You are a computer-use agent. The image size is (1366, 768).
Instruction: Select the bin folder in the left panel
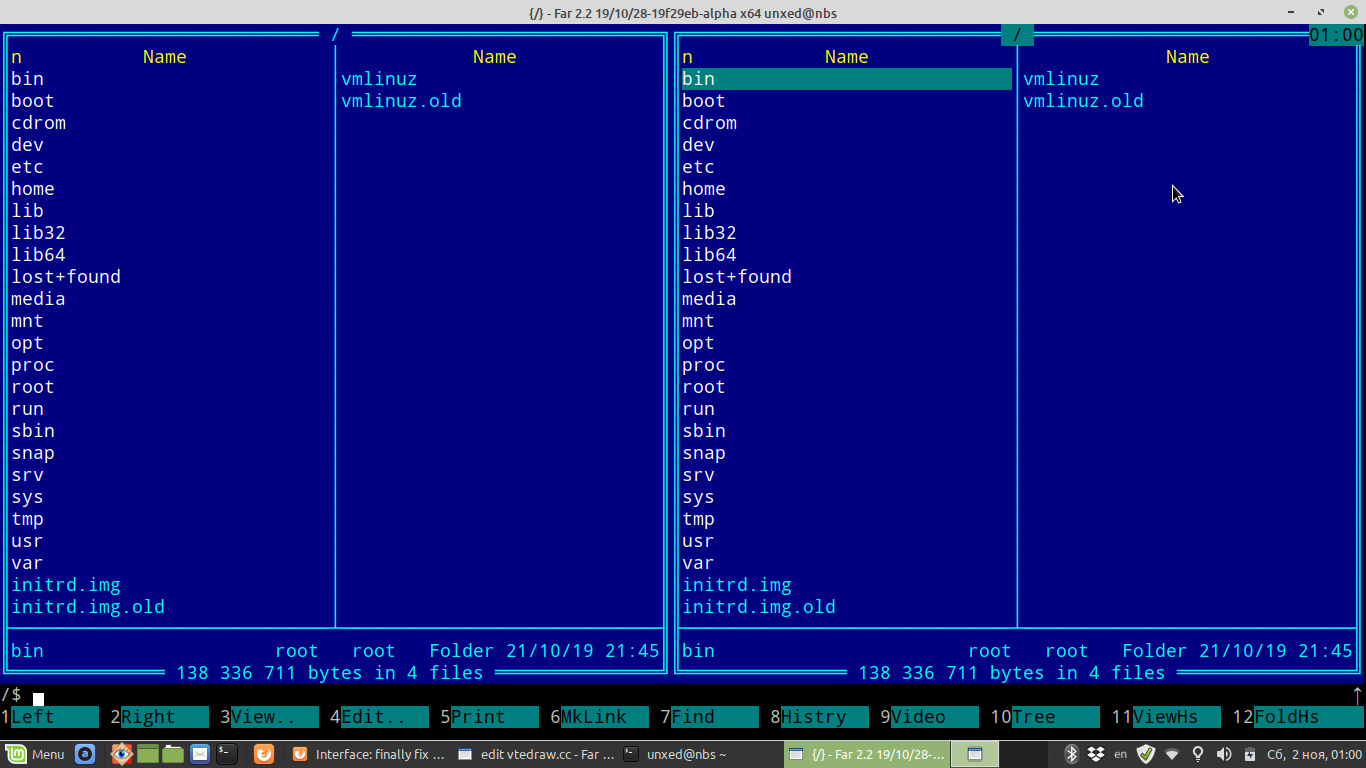(x=27, y=78)
